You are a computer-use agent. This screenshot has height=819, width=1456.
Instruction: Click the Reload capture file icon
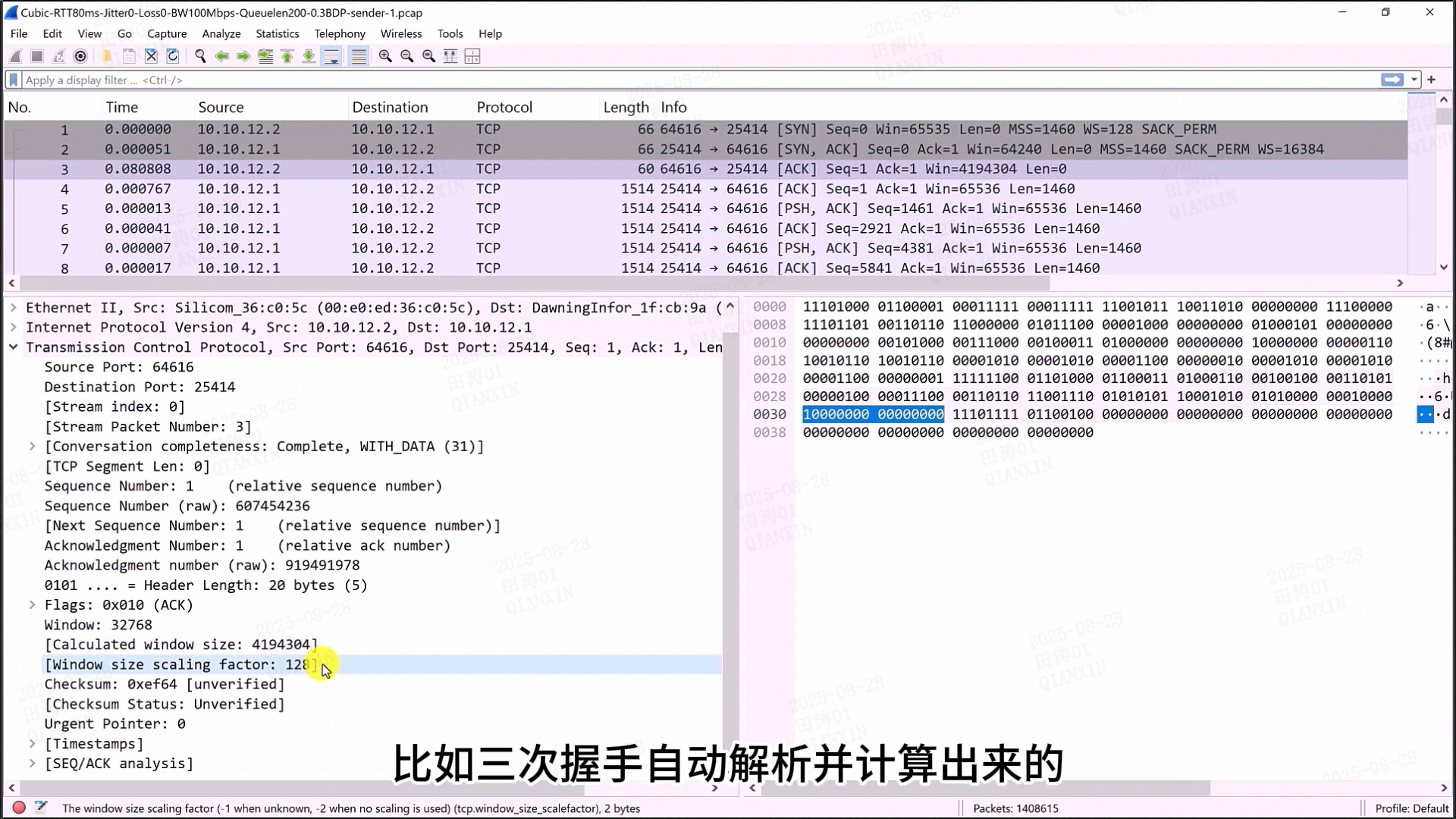tap(173, 56)
